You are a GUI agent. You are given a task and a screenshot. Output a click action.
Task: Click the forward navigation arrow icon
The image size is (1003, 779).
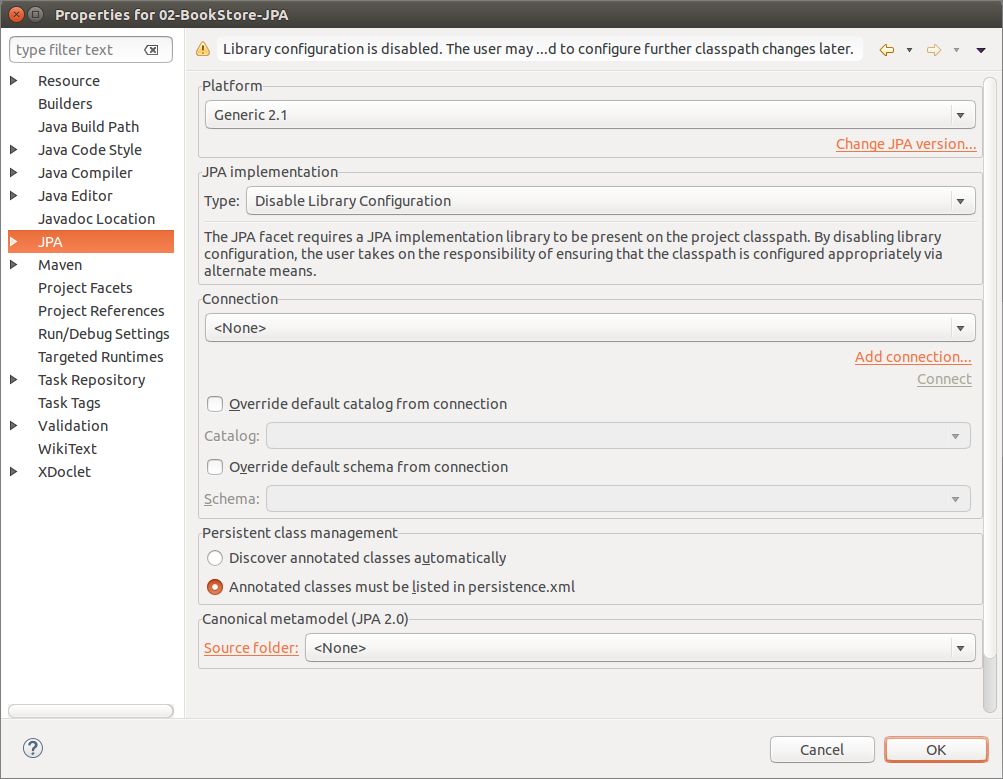tap(934, 50)
